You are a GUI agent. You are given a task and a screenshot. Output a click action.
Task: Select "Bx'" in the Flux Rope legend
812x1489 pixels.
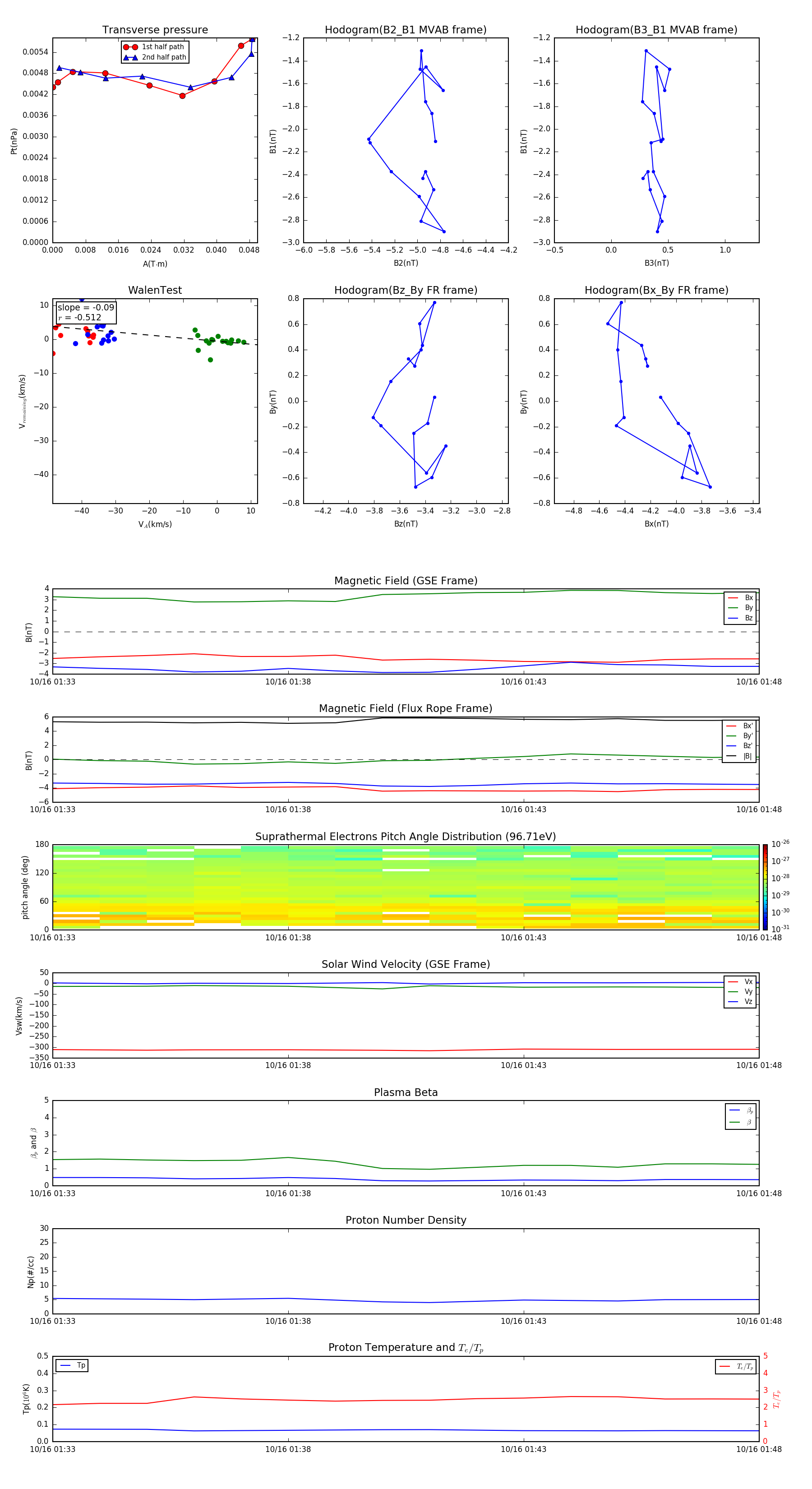click(739, 726)
